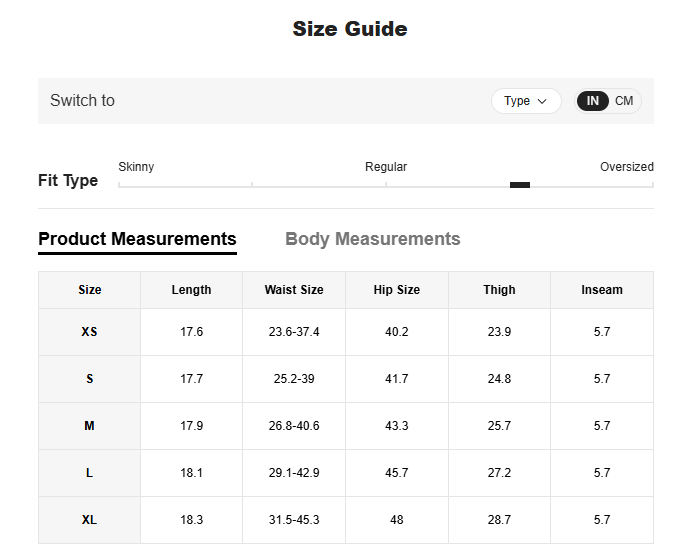Image resolution: width=685 pixels, height=560 pixels.
Task: Click the Size column header
Action: pyautogui.click(x=90, y=290)
